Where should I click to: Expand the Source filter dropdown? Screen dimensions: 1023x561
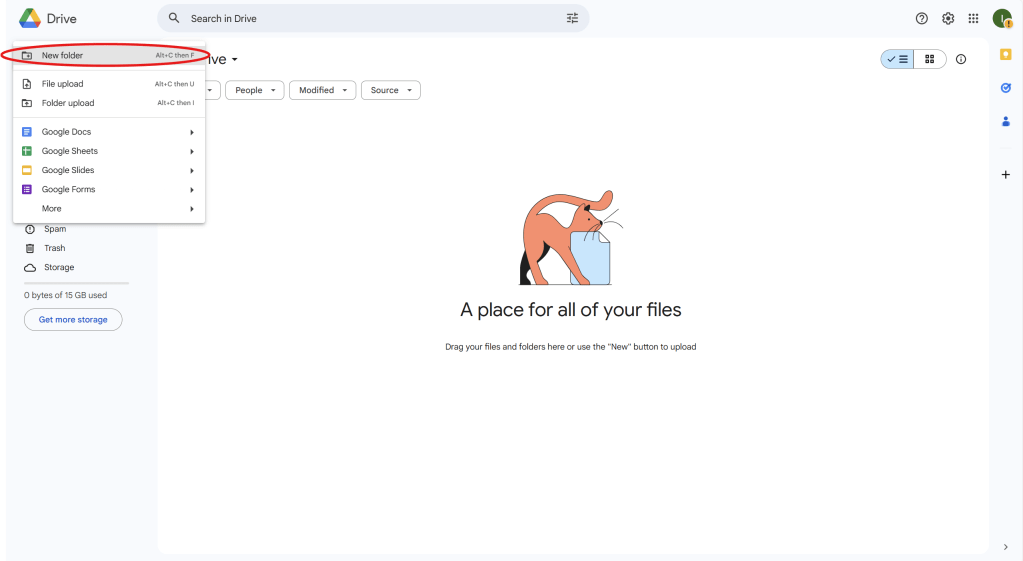point(390,90)
